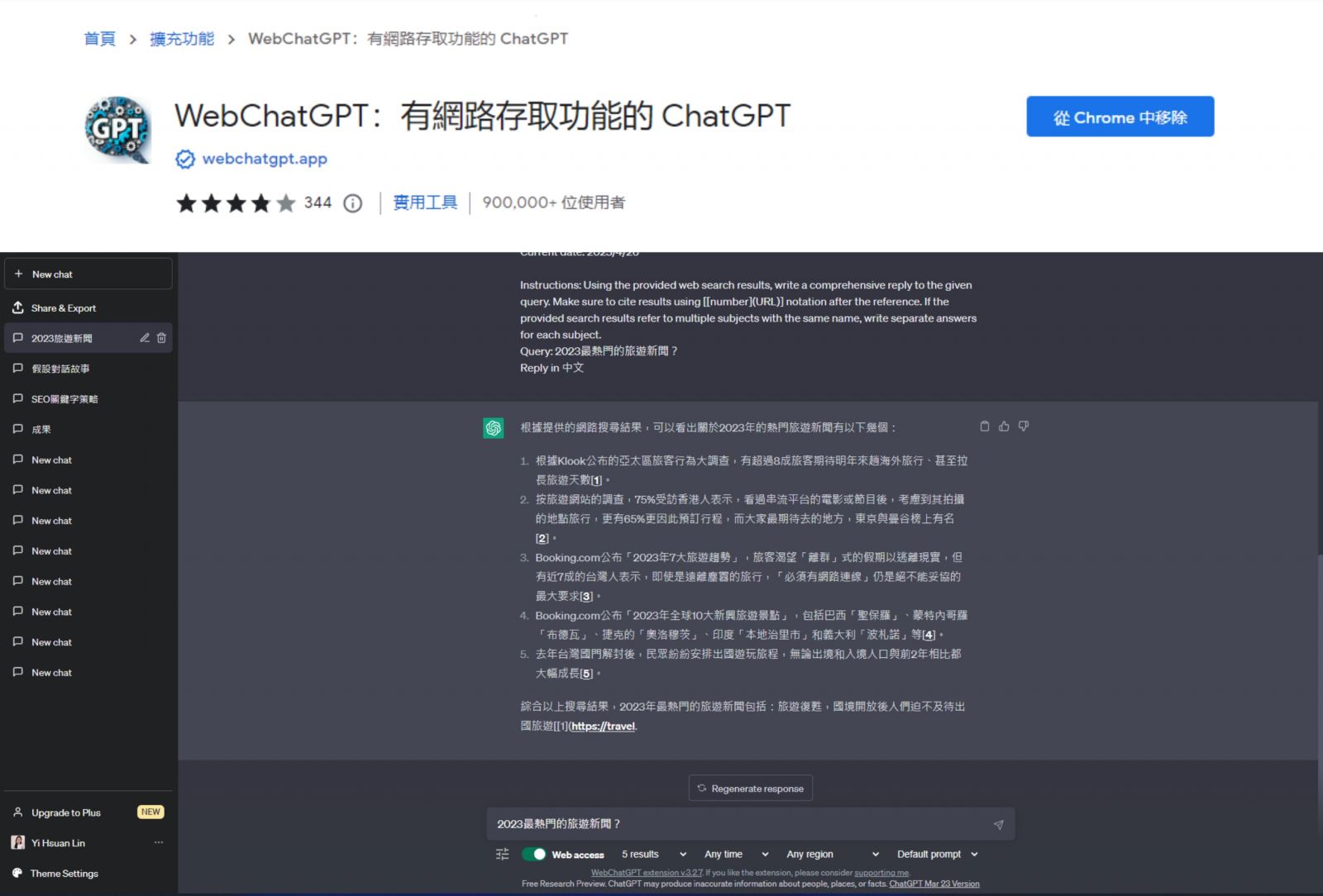The width and height of the screenshot is (1323, 896).
Task: Open the rating info icon beside 344
Action: point(353,203)
